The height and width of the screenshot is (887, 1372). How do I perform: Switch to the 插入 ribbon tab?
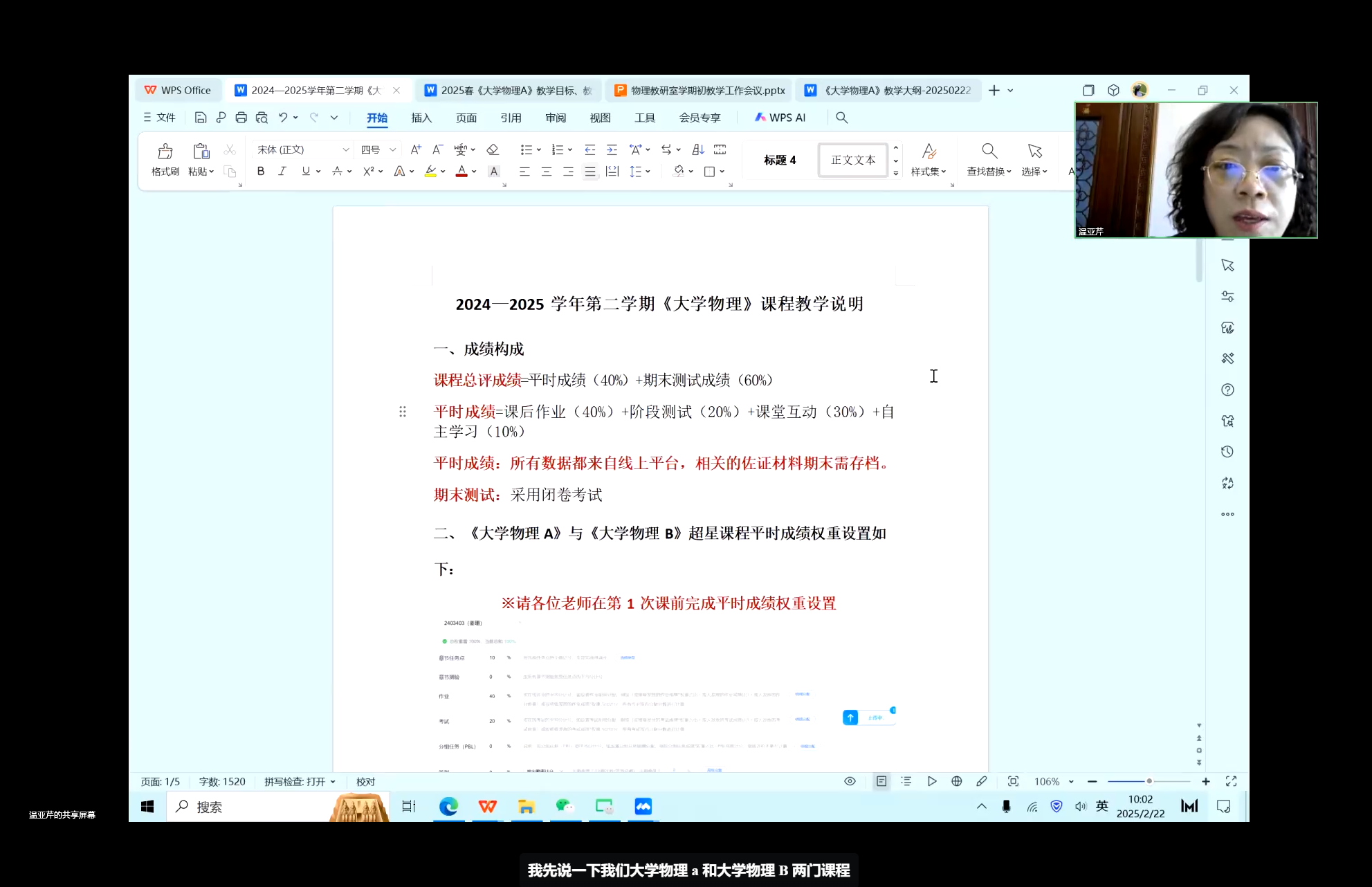421,118
